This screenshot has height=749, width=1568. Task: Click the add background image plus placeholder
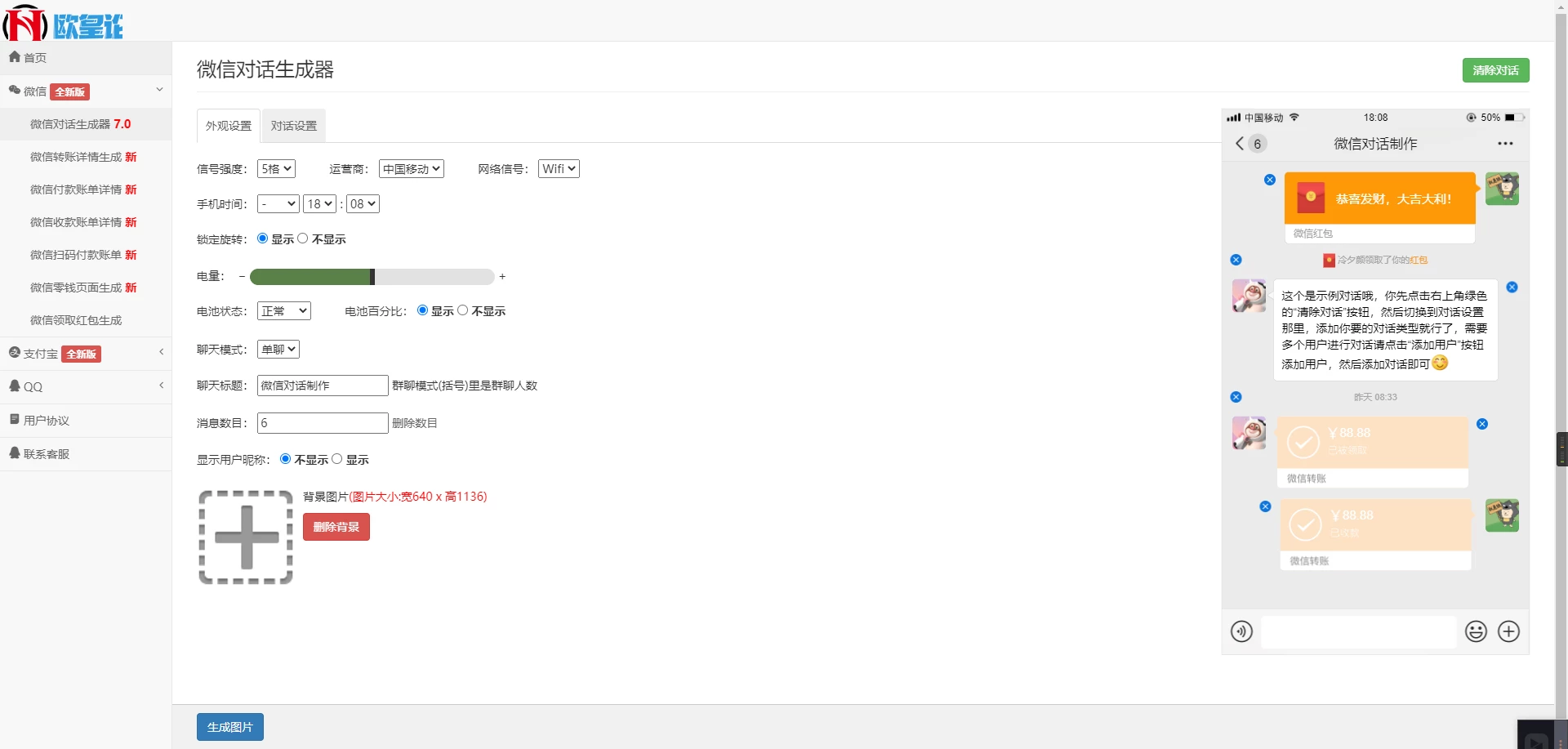(x=246, y=537)
